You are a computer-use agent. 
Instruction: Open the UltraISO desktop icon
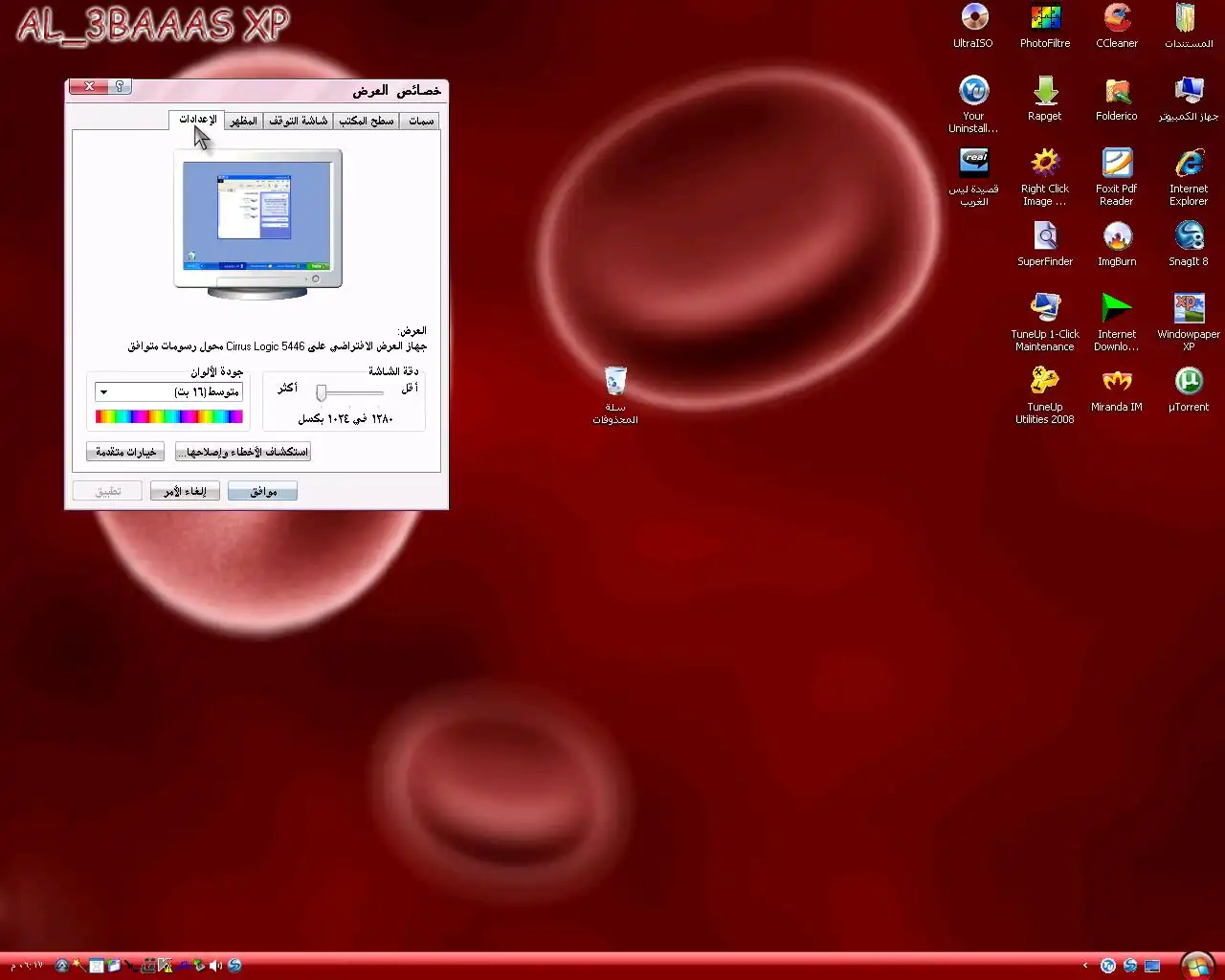pos(973,26)
